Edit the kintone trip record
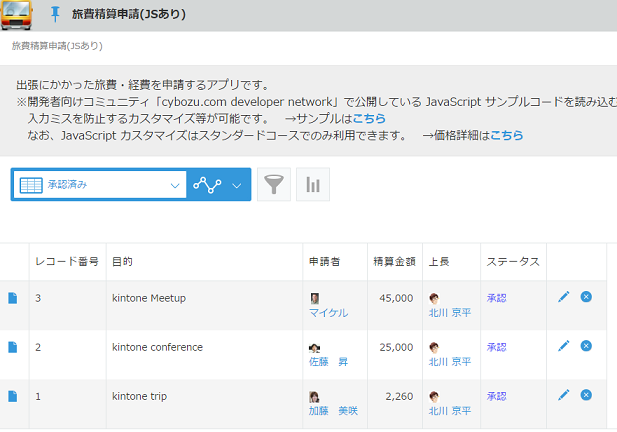 (x=563, y=395)
